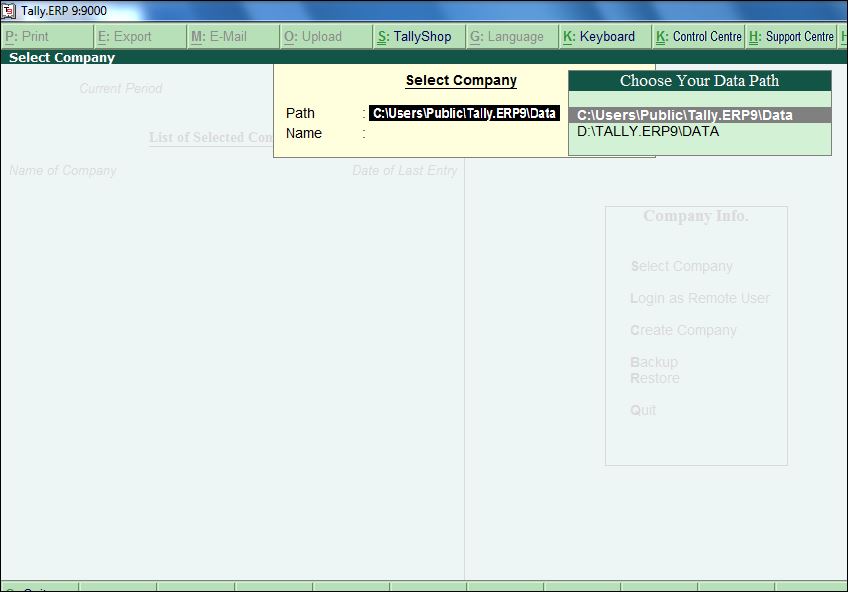Click Select Company in Company Info menu
The width and height of the screenshot is (848, 592).
pyautogui.click(x=681, y=266)
